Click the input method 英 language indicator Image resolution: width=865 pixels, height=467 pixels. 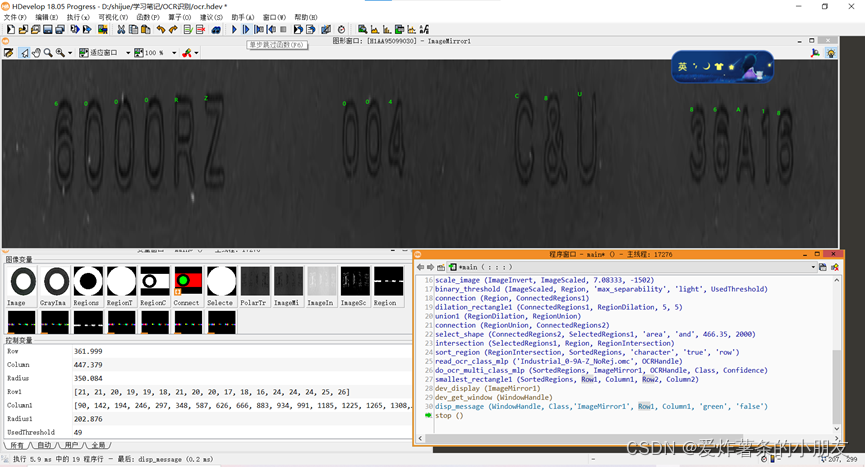coord(682,66)
